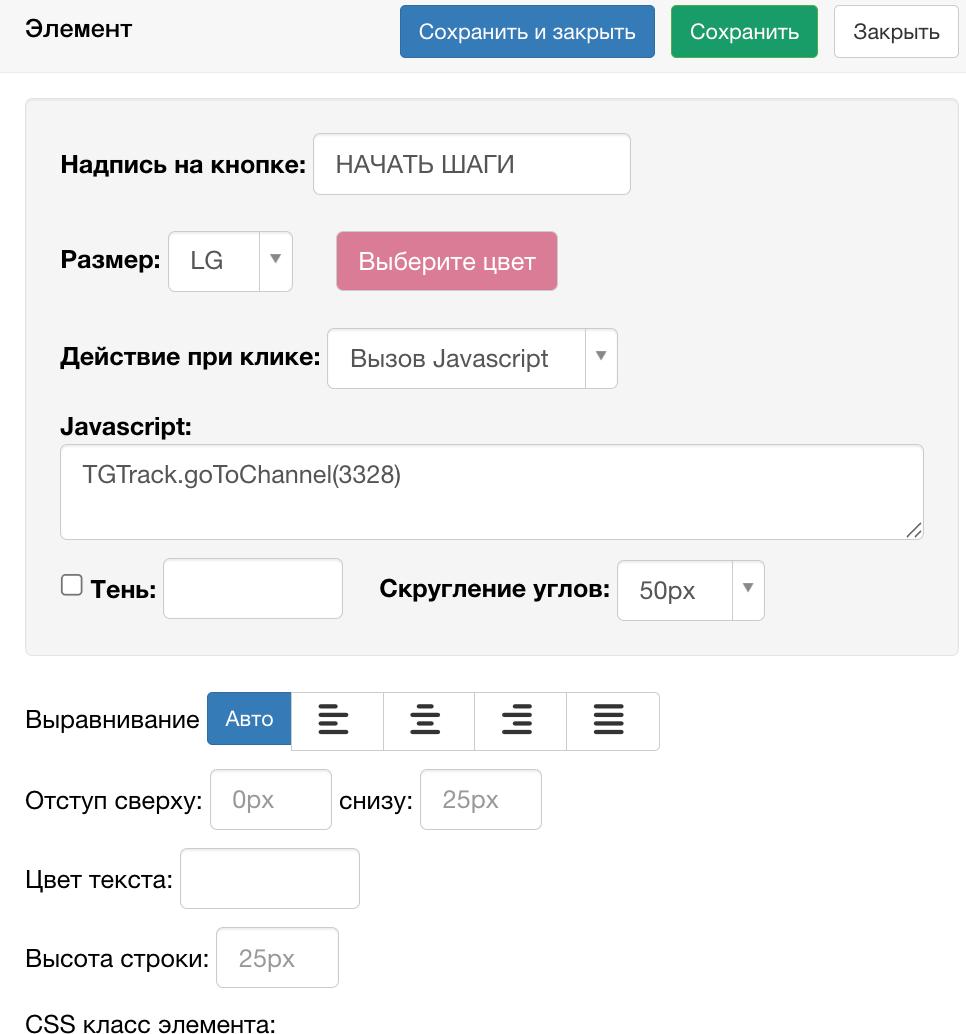Open the Выберите цвет color picker

[x=446, y=261]
